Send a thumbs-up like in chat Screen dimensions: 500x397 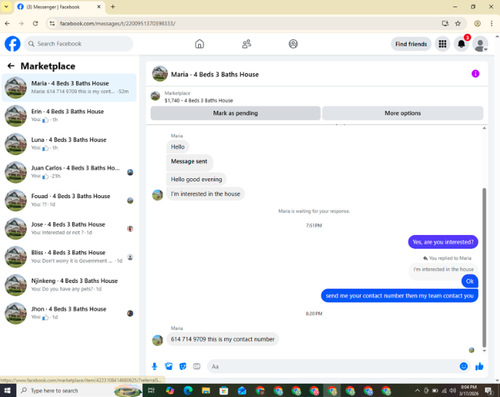(x=479, y=366)
